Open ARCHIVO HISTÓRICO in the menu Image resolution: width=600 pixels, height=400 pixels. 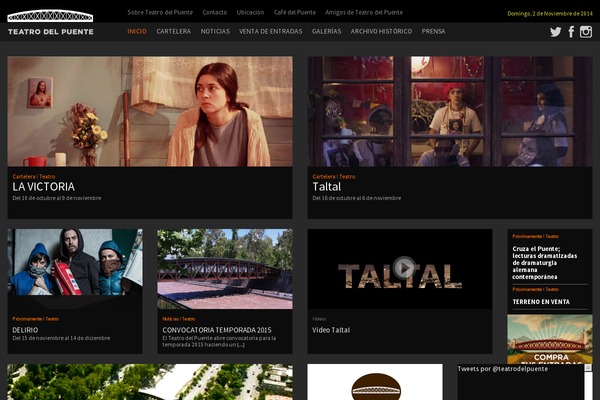click(381, 31)
